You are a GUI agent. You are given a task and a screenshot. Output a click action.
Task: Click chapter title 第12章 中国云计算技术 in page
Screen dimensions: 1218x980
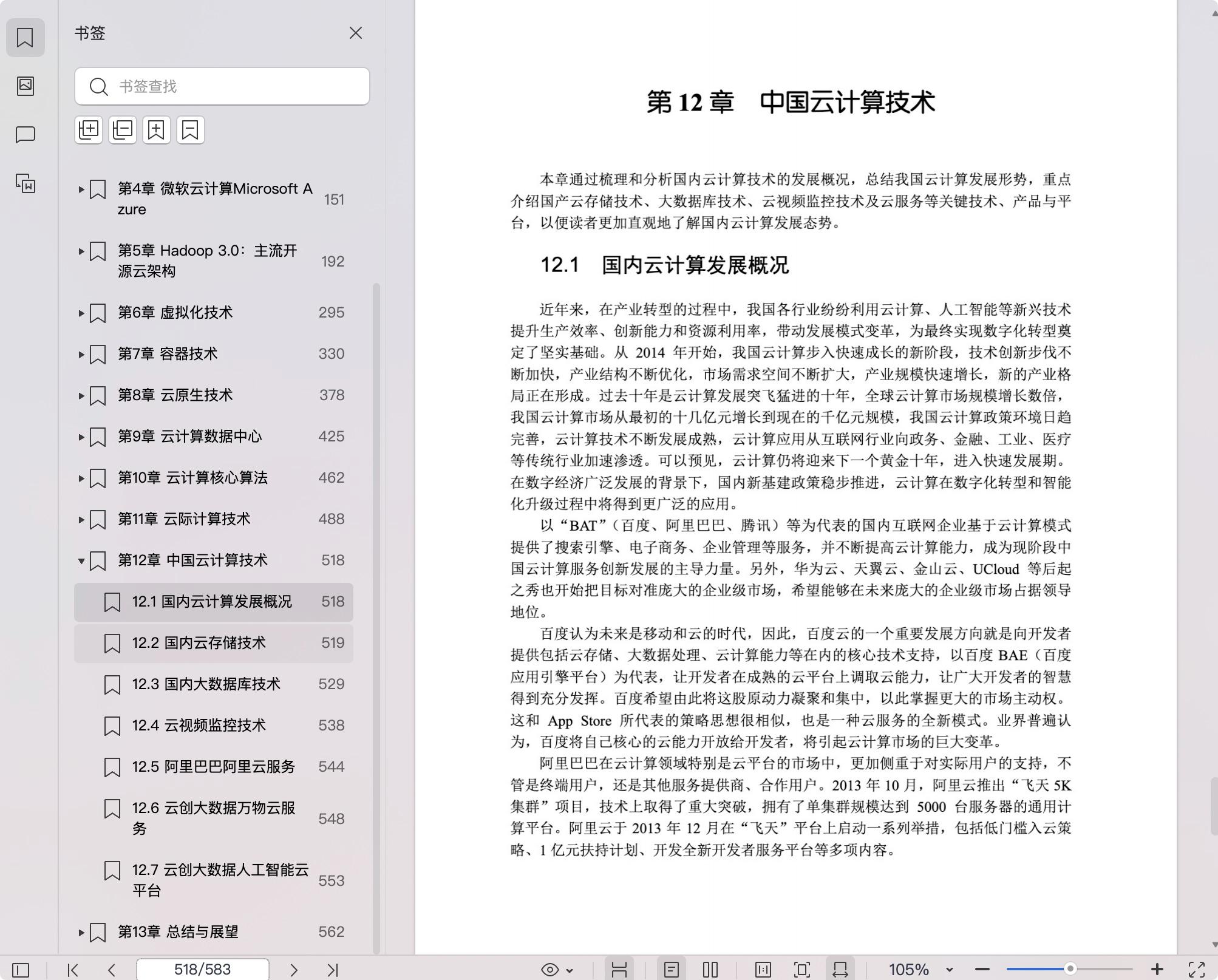point(791,102)
